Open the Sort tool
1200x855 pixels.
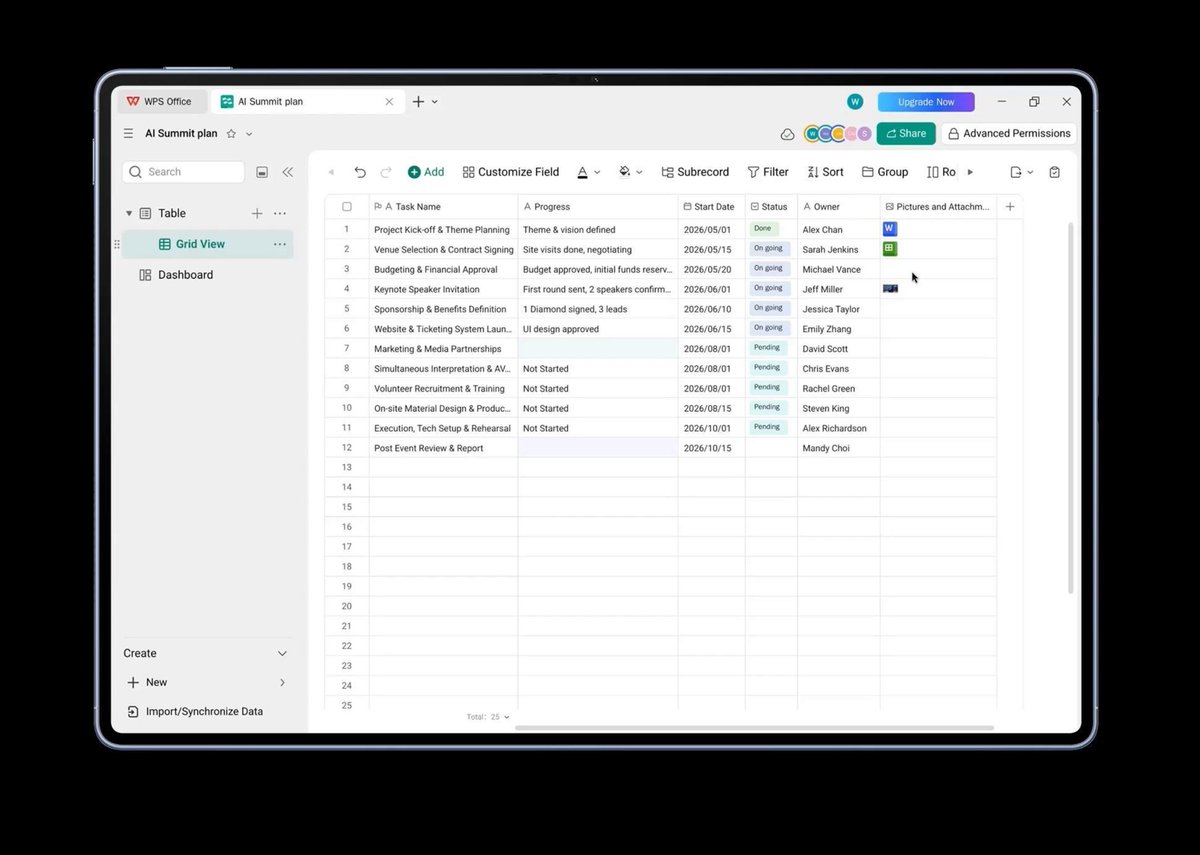[x=826, y=172]
